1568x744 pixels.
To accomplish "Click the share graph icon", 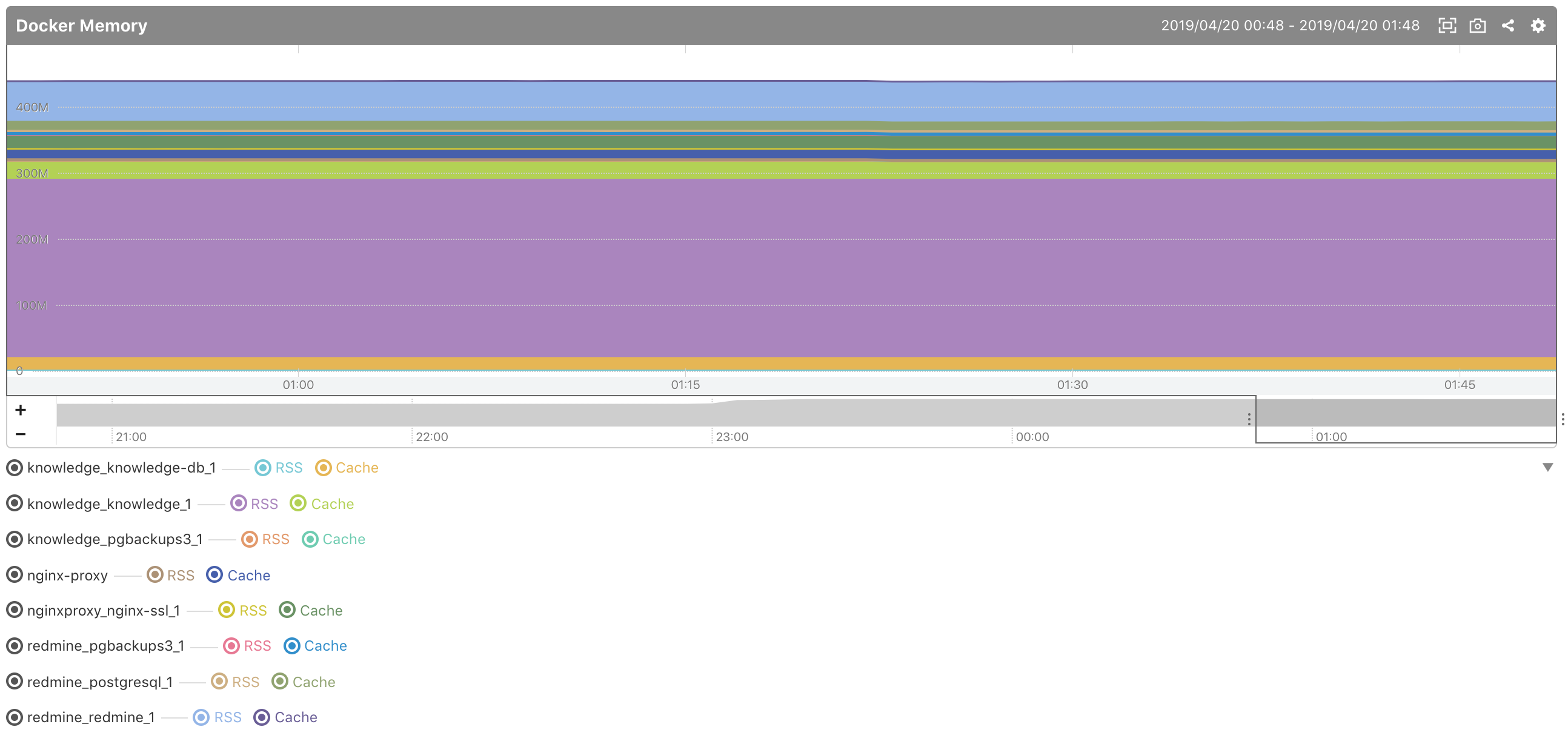I will (x=1508, y=25).
